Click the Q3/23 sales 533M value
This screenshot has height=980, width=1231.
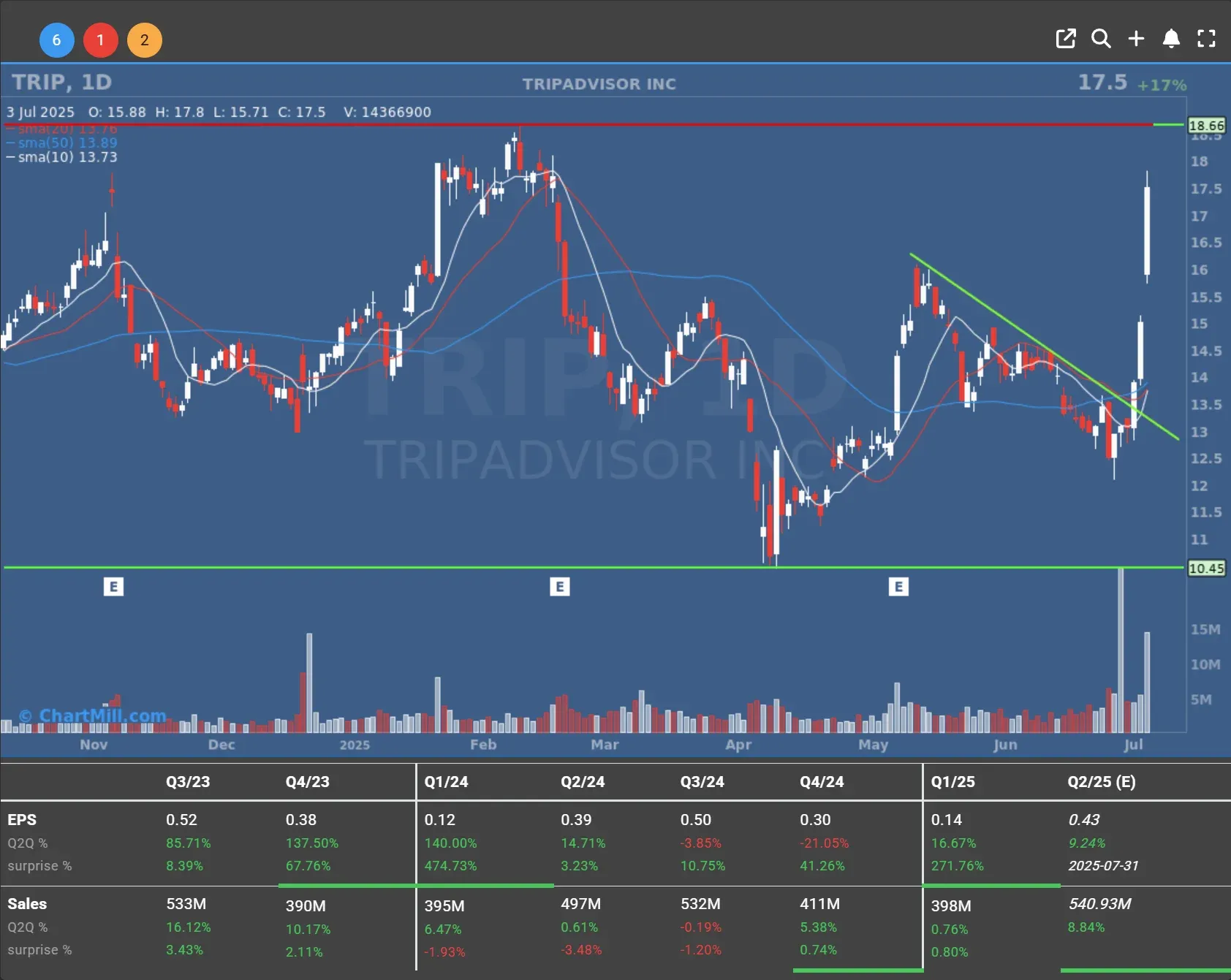tap(186, 904)
